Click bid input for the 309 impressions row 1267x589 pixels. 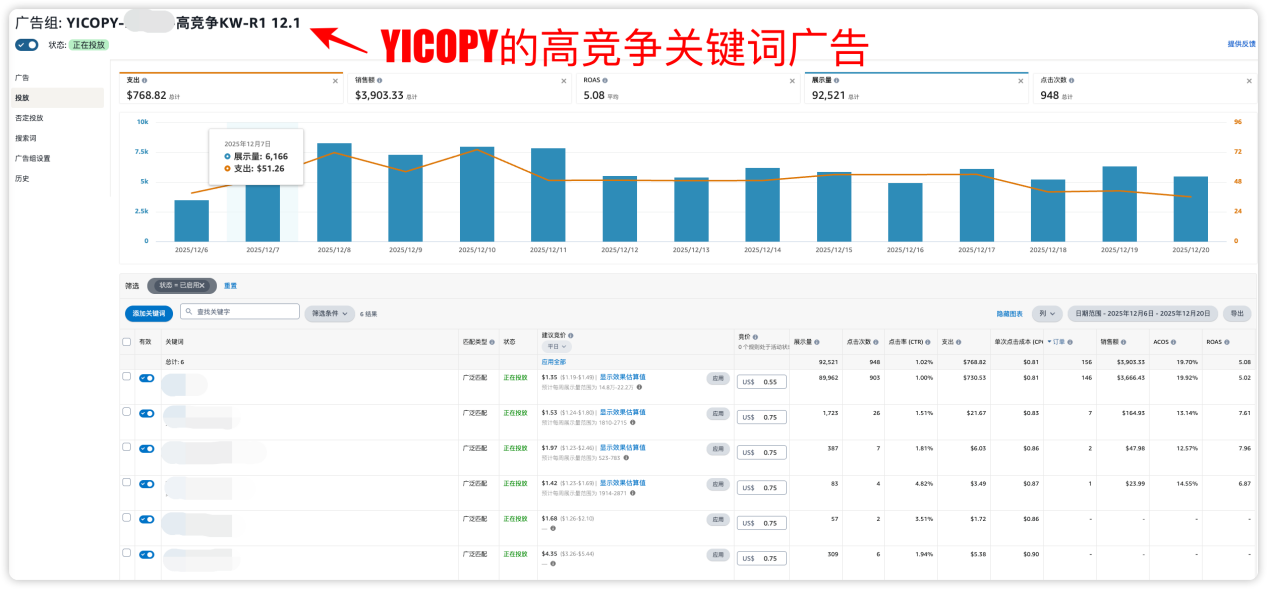762,558
